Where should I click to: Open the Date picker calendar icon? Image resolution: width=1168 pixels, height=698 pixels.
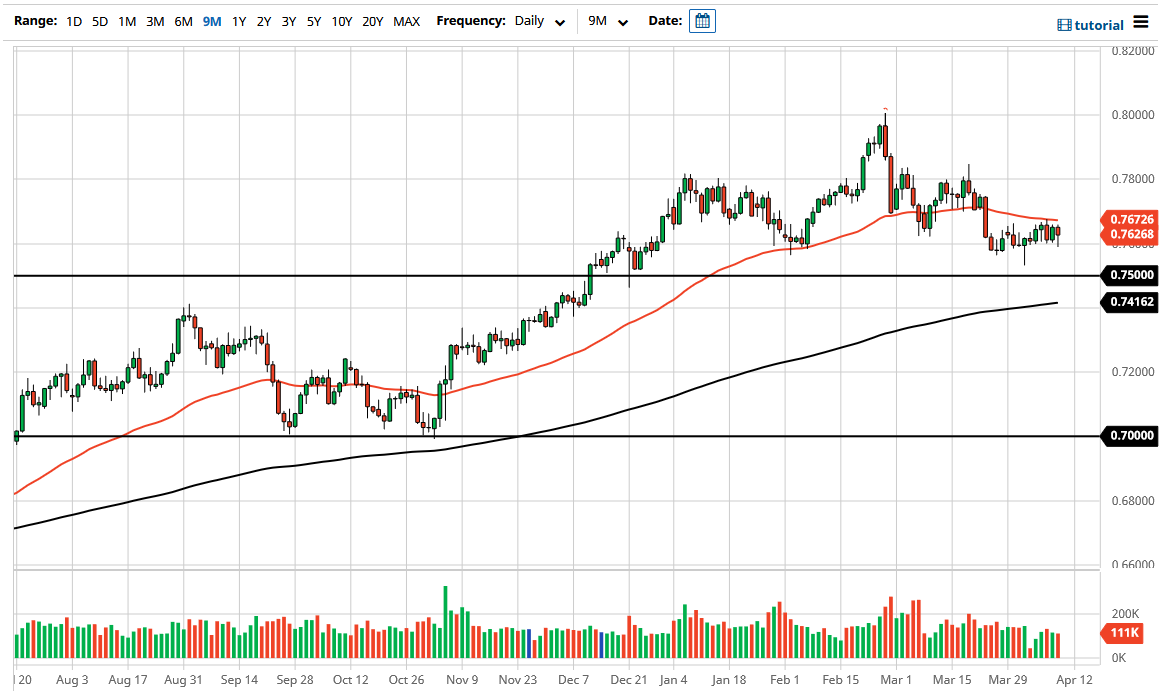(703, 20)
